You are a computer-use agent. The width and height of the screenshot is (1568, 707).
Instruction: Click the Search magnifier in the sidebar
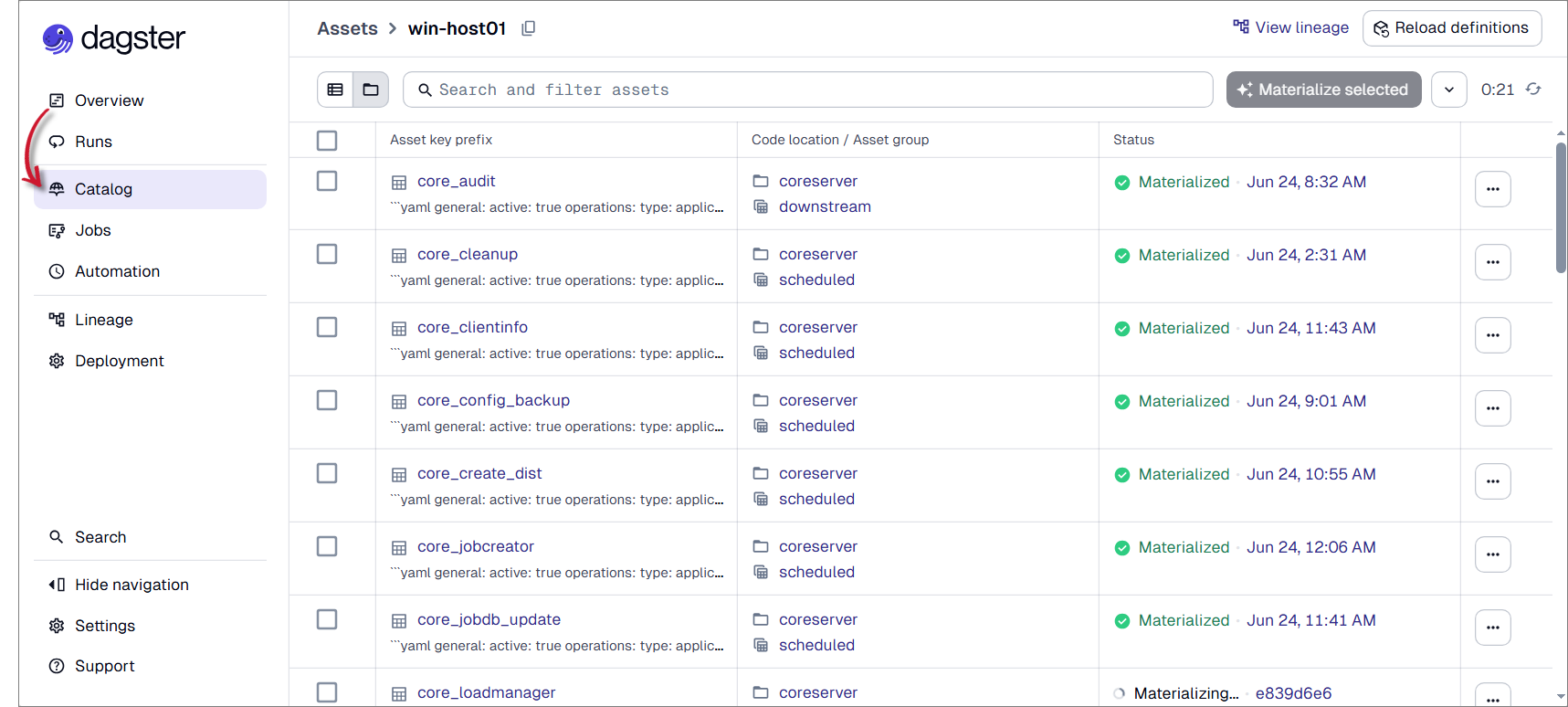click(x=57, y=537)
